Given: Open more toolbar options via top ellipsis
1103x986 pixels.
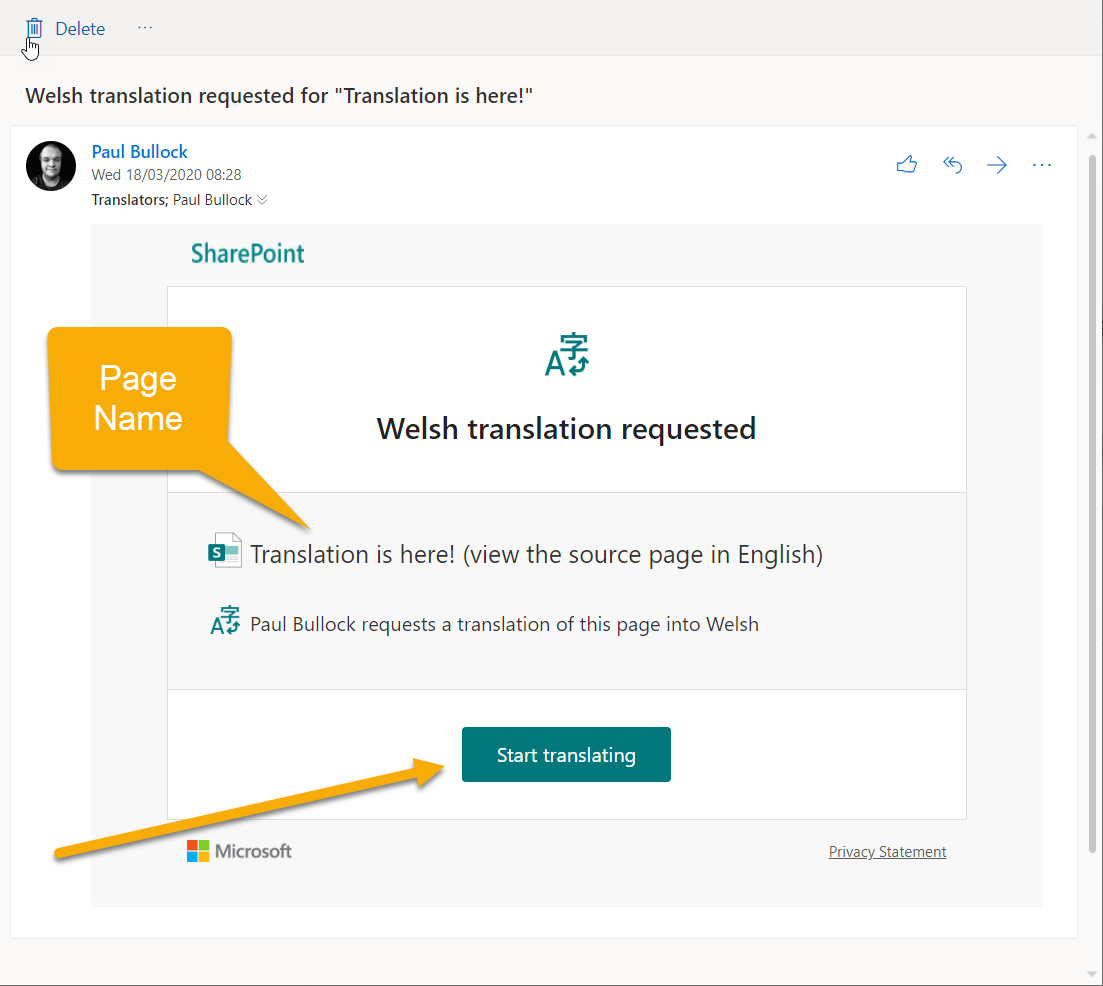Looking at the screenshot, I should click(x=145, y=27).
